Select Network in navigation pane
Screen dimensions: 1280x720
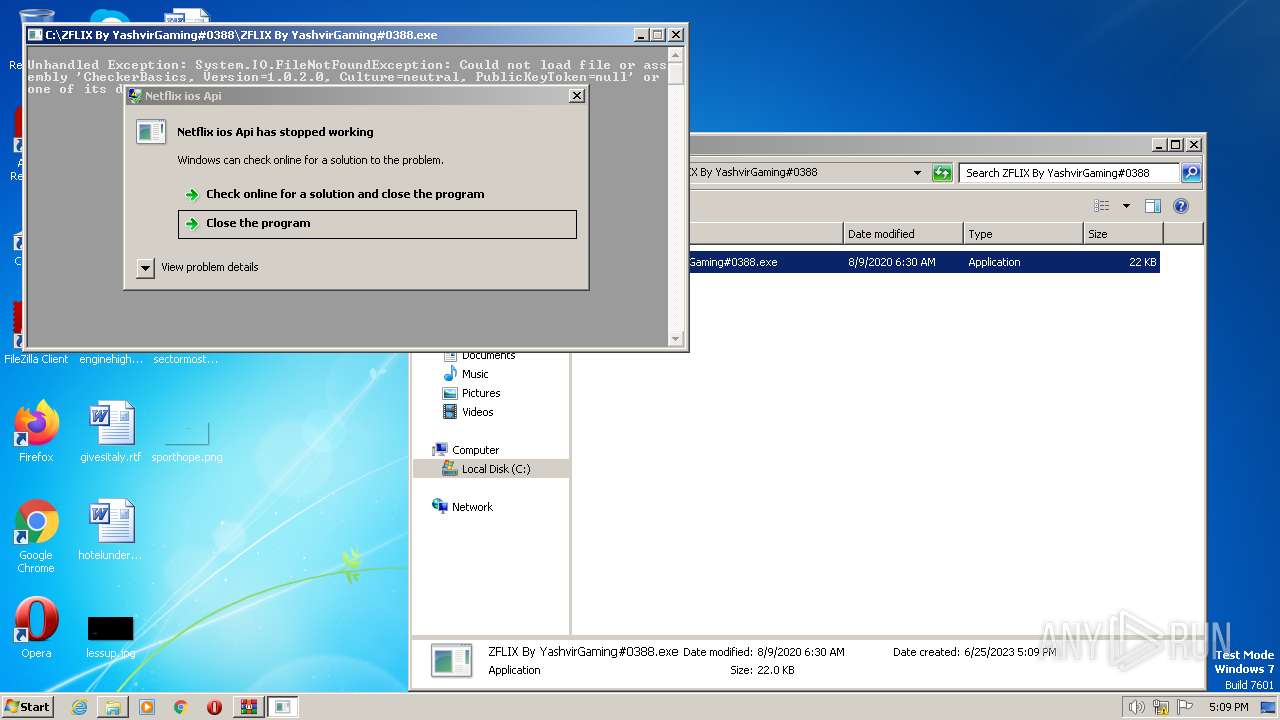pos(472,507)
